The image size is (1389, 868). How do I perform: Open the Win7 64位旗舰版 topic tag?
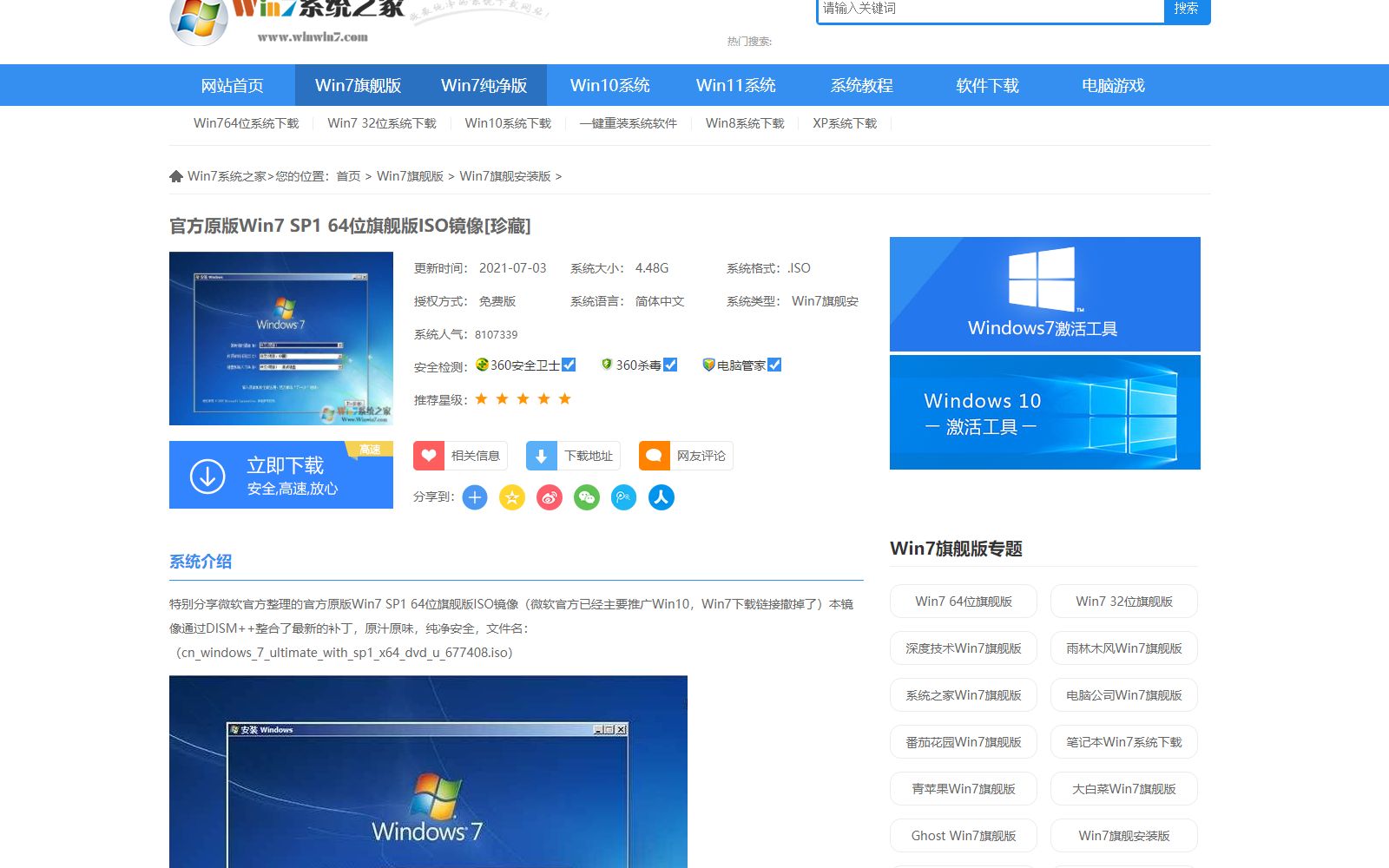pyautogui.click(x=964, y=602)
